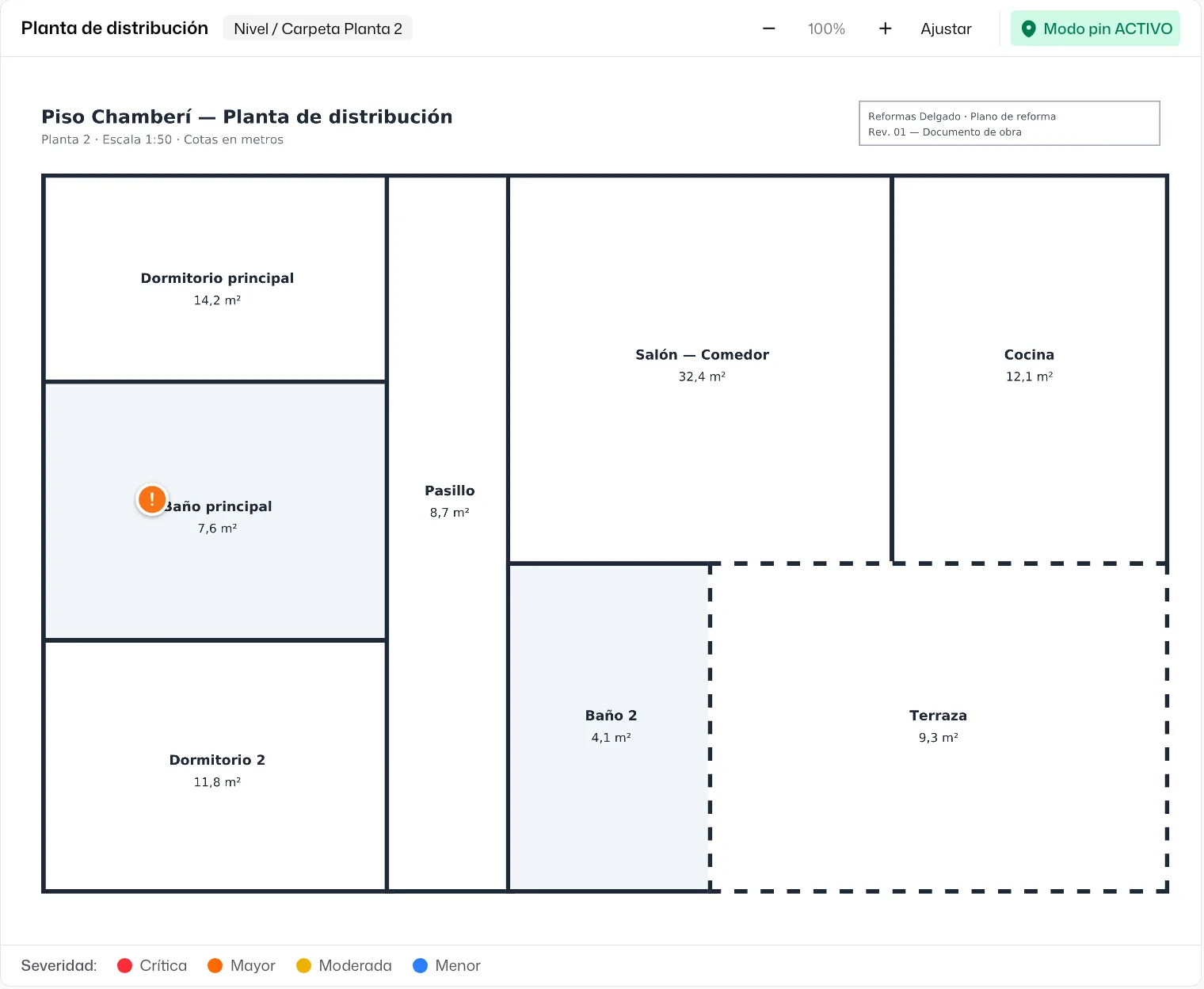The width and height of the screenshot is (1204, 989).
Task: Click the zoom in plus icon
Action: 885,29
